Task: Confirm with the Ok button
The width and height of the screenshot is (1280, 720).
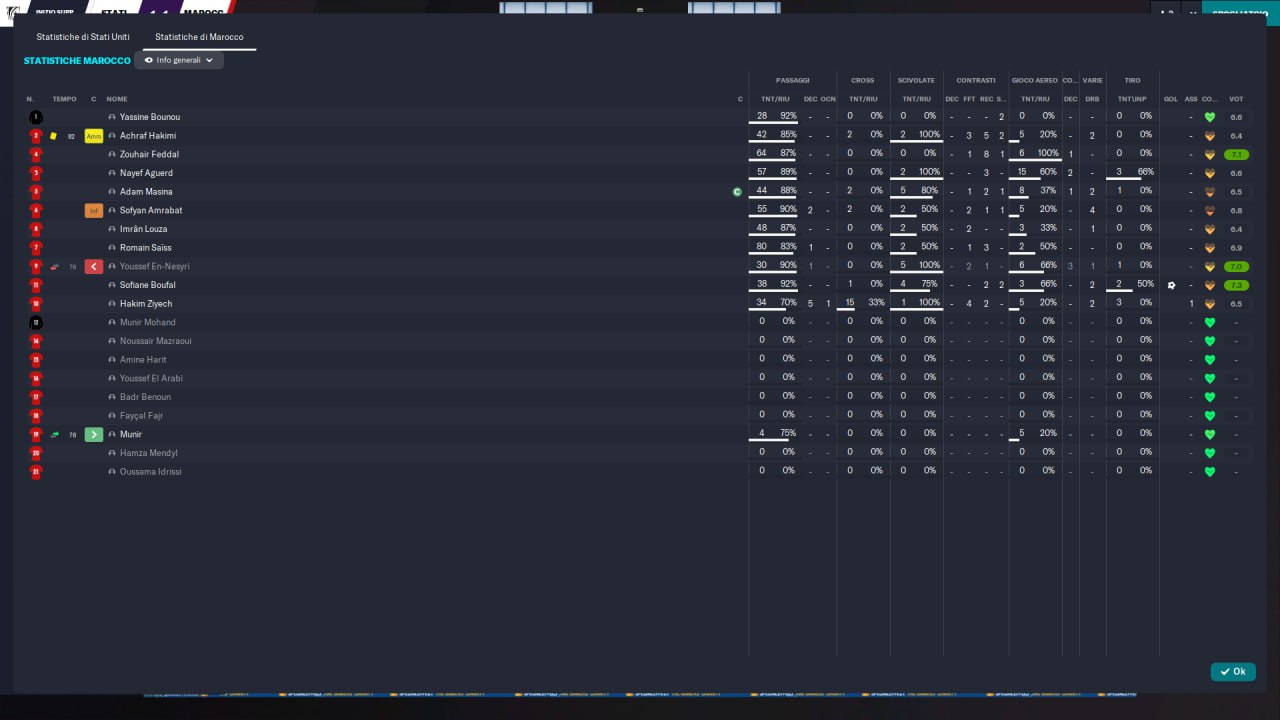Action: pos(1233,672)
